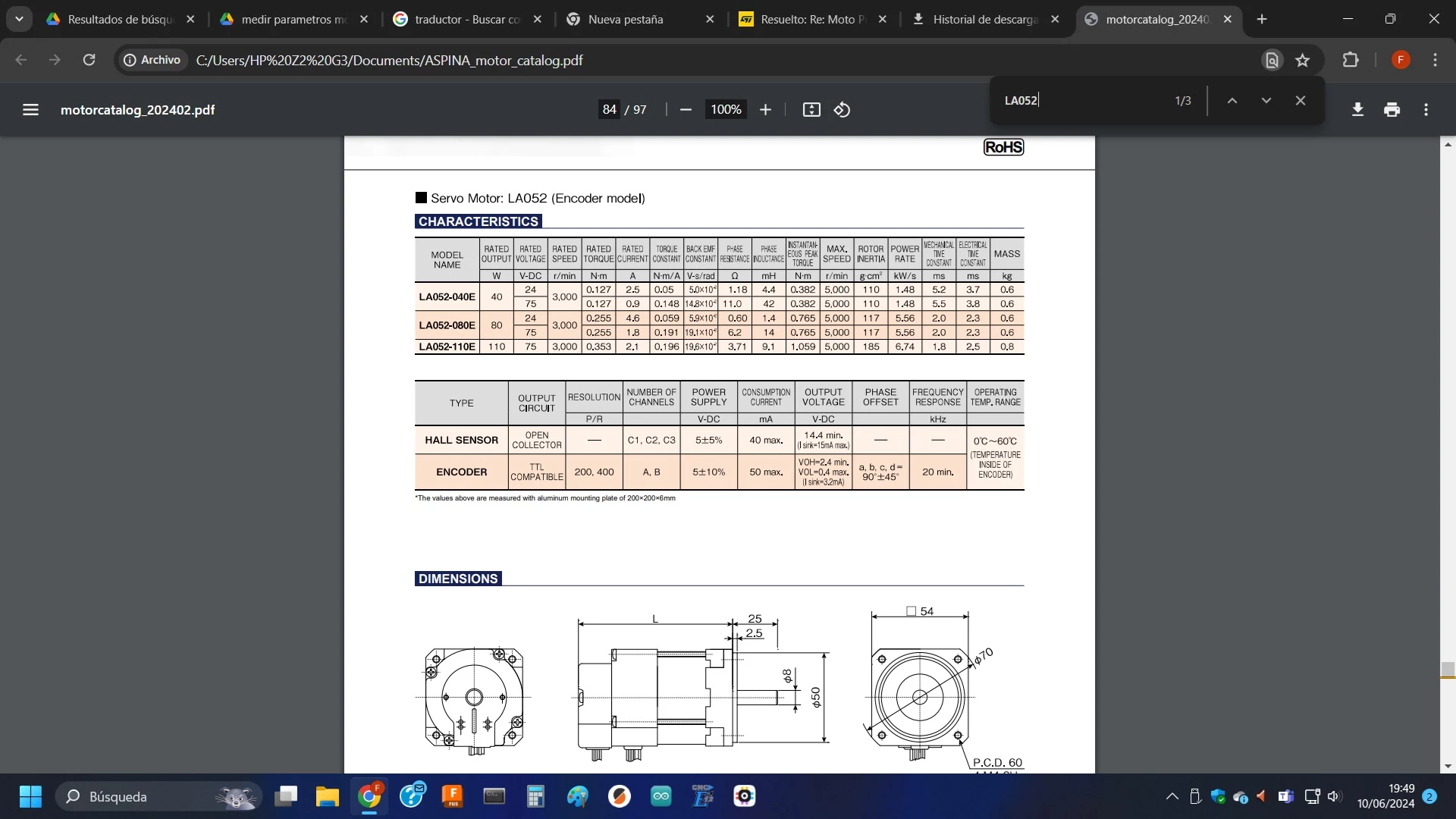
Task: Close the 'Nueva pestaña' tab
Action: 710,19
